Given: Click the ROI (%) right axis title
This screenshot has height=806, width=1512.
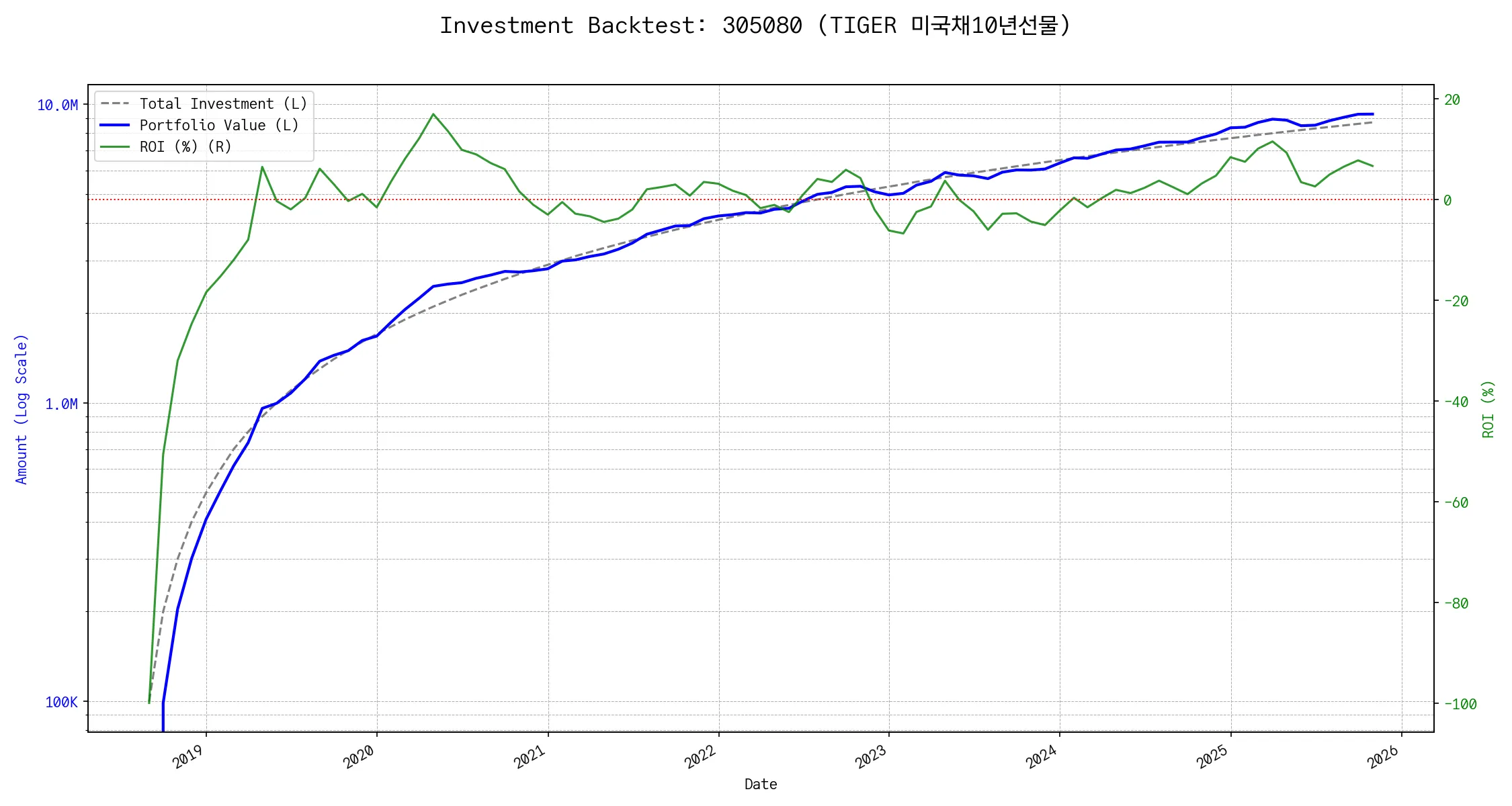Looking at the screenshot, I should [1488, 409].
